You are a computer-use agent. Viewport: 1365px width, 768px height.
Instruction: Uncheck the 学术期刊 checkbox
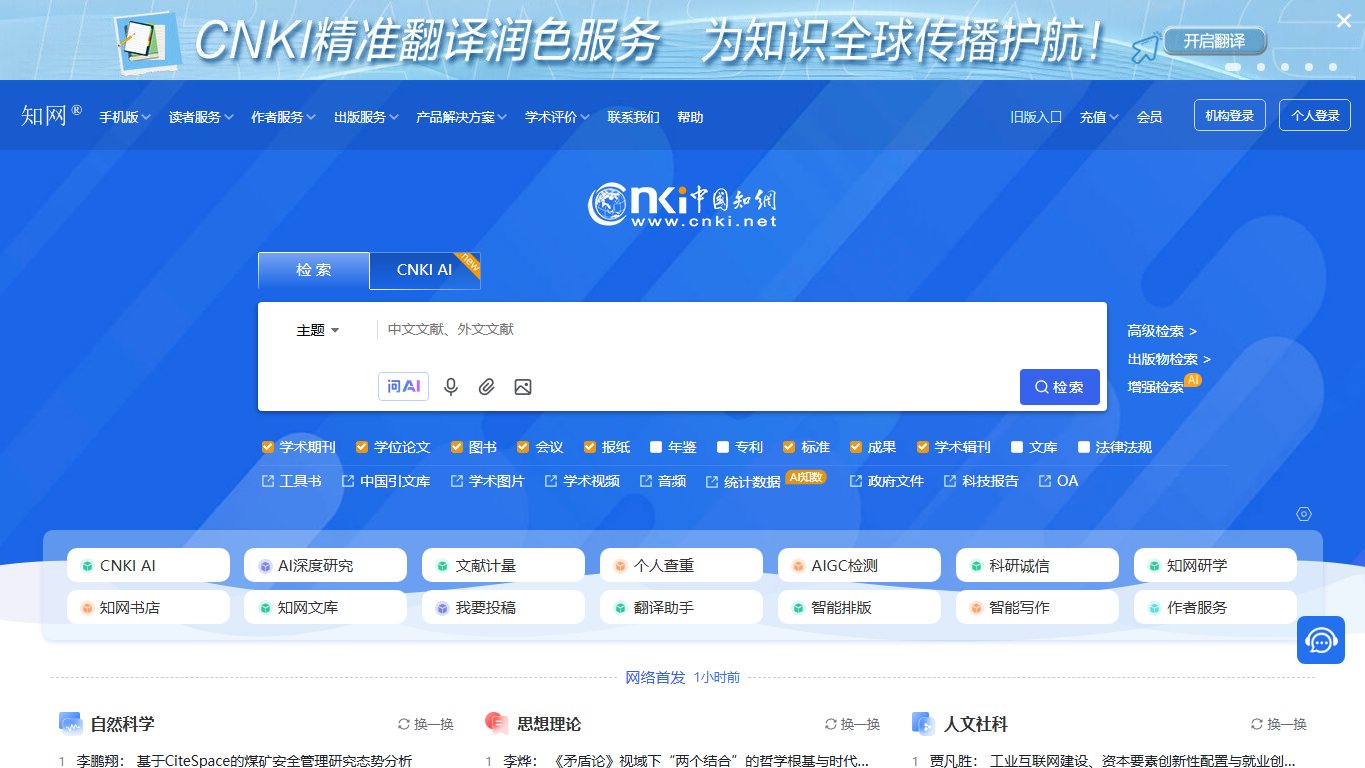(268, 447)
